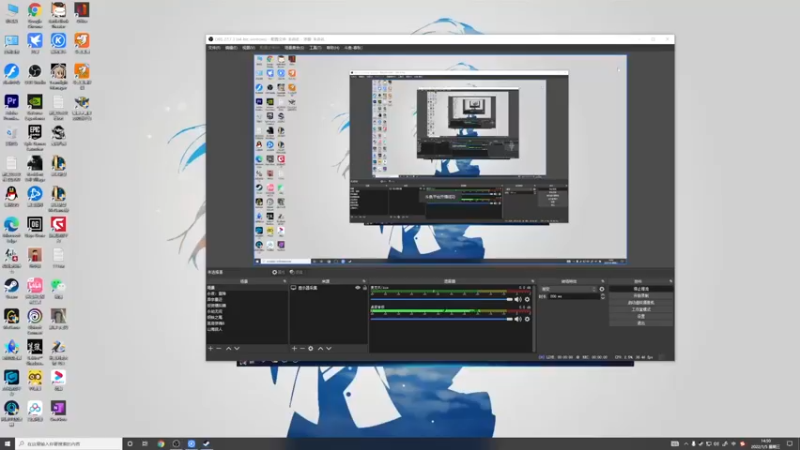Open the Windows Start menu

[x=7, y=444]
